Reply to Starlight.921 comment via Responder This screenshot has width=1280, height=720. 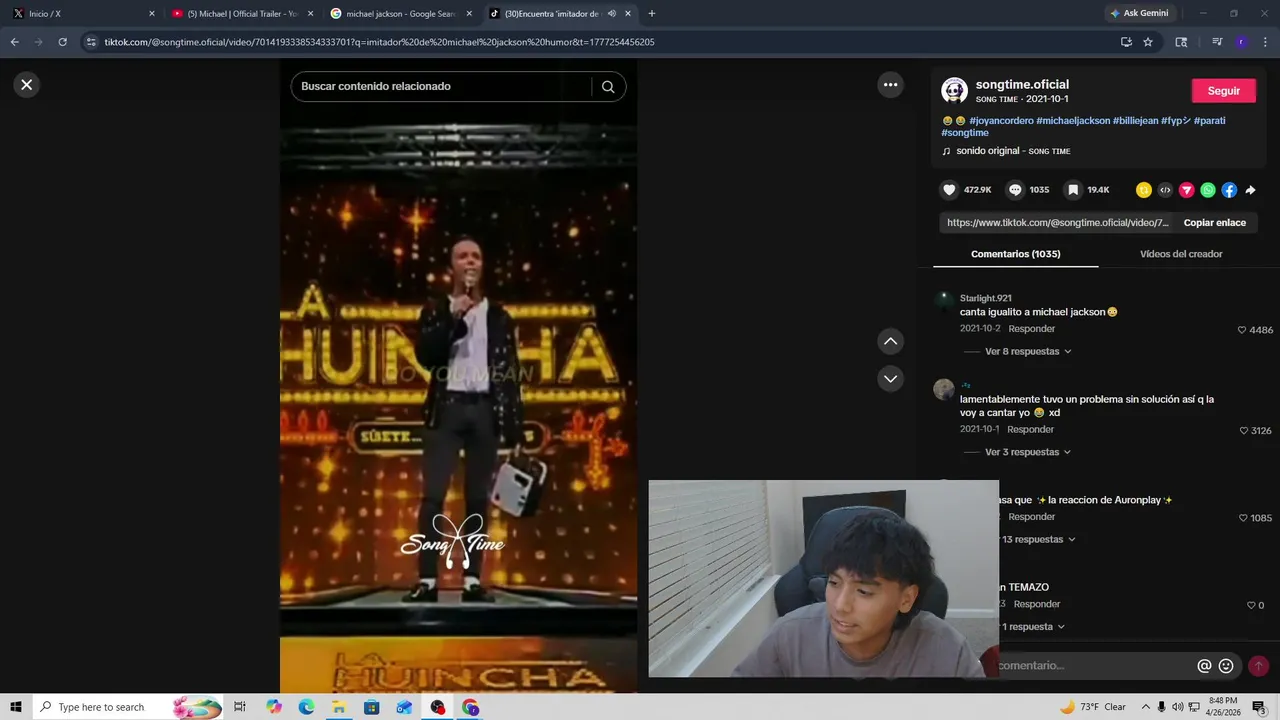(x=1031, y=329)
